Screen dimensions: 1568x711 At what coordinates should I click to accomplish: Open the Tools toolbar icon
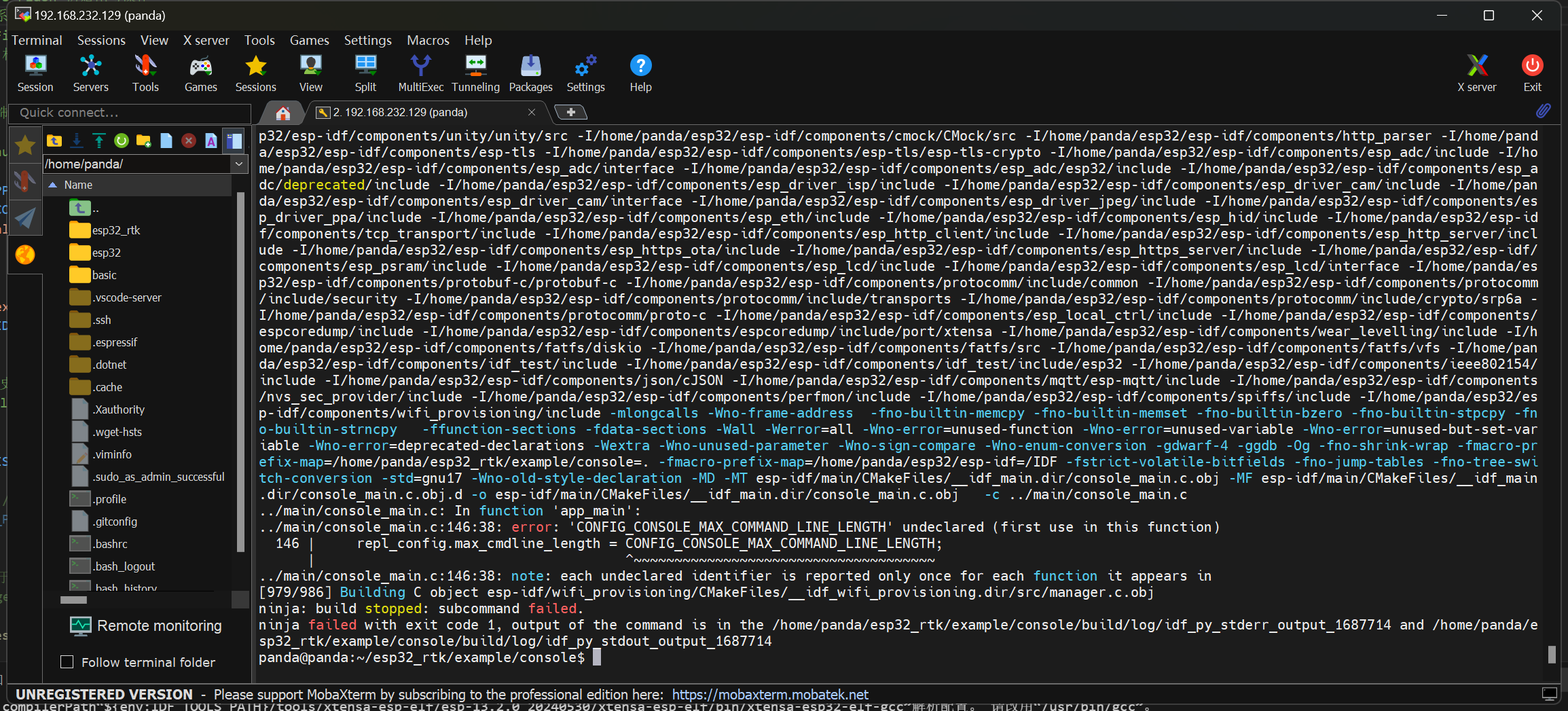point(145,73)
